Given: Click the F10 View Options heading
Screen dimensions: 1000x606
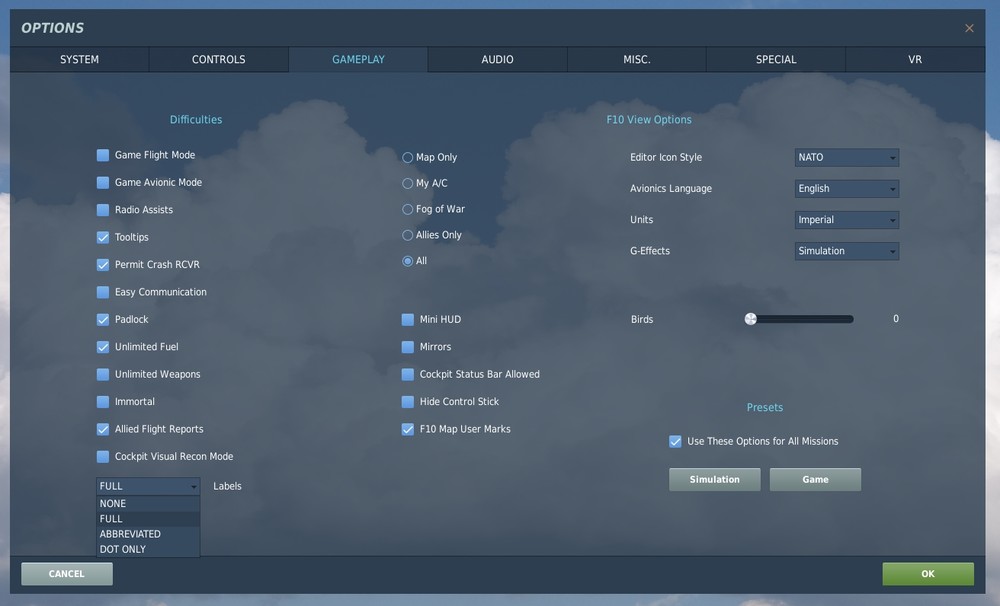Looking at the screenshot, I should click(x=649, y=120).
